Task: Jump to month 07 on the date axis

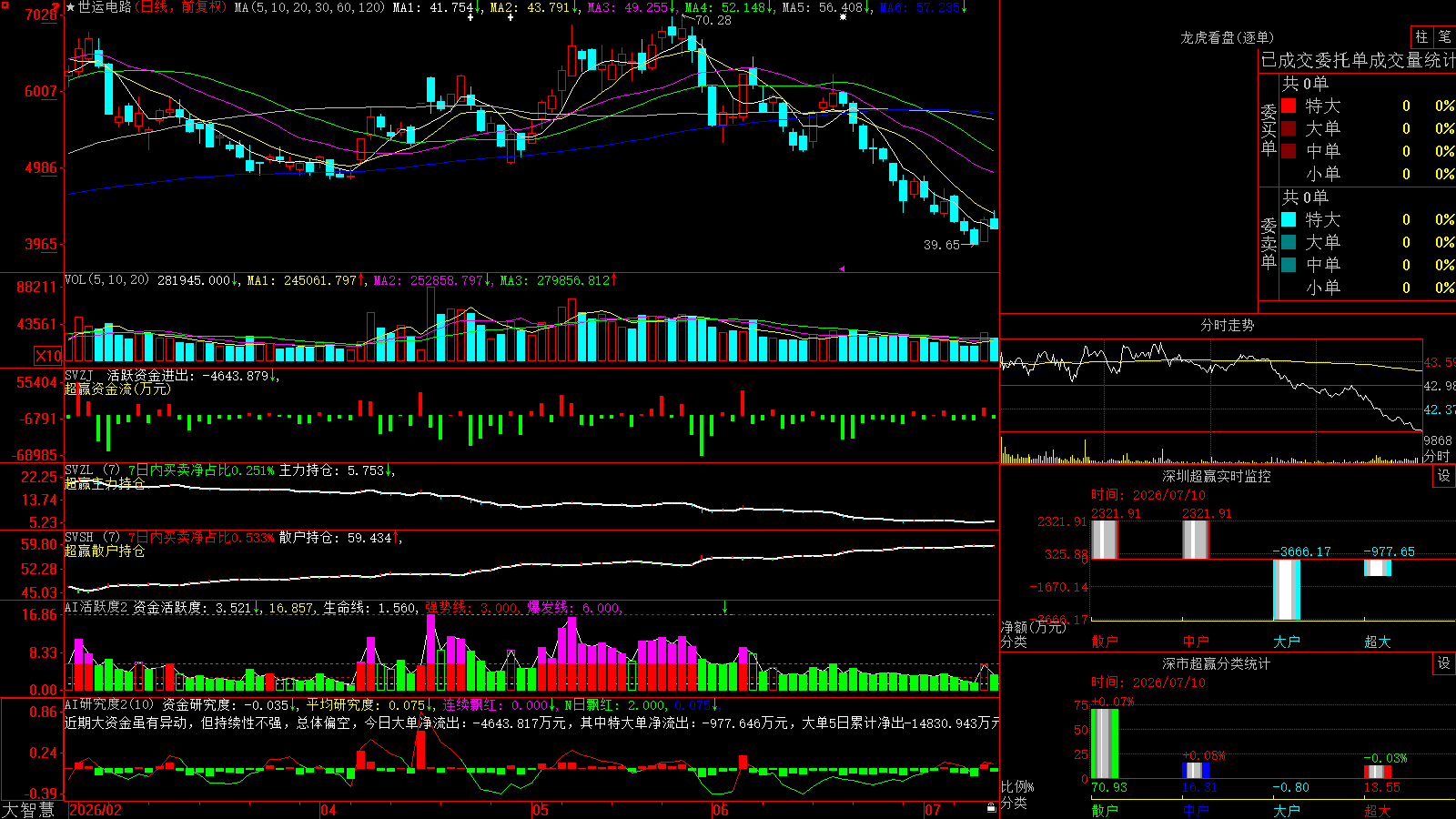Action: click(933, 810)
